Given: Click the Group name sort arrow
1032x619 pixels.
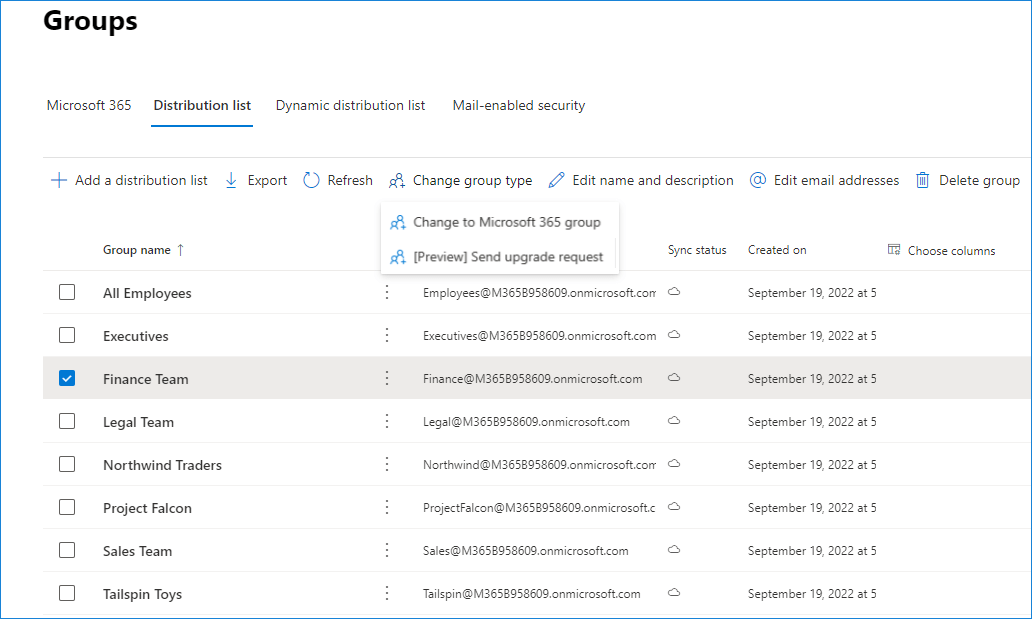Looking at the screenshot, I should coord(181,250).
